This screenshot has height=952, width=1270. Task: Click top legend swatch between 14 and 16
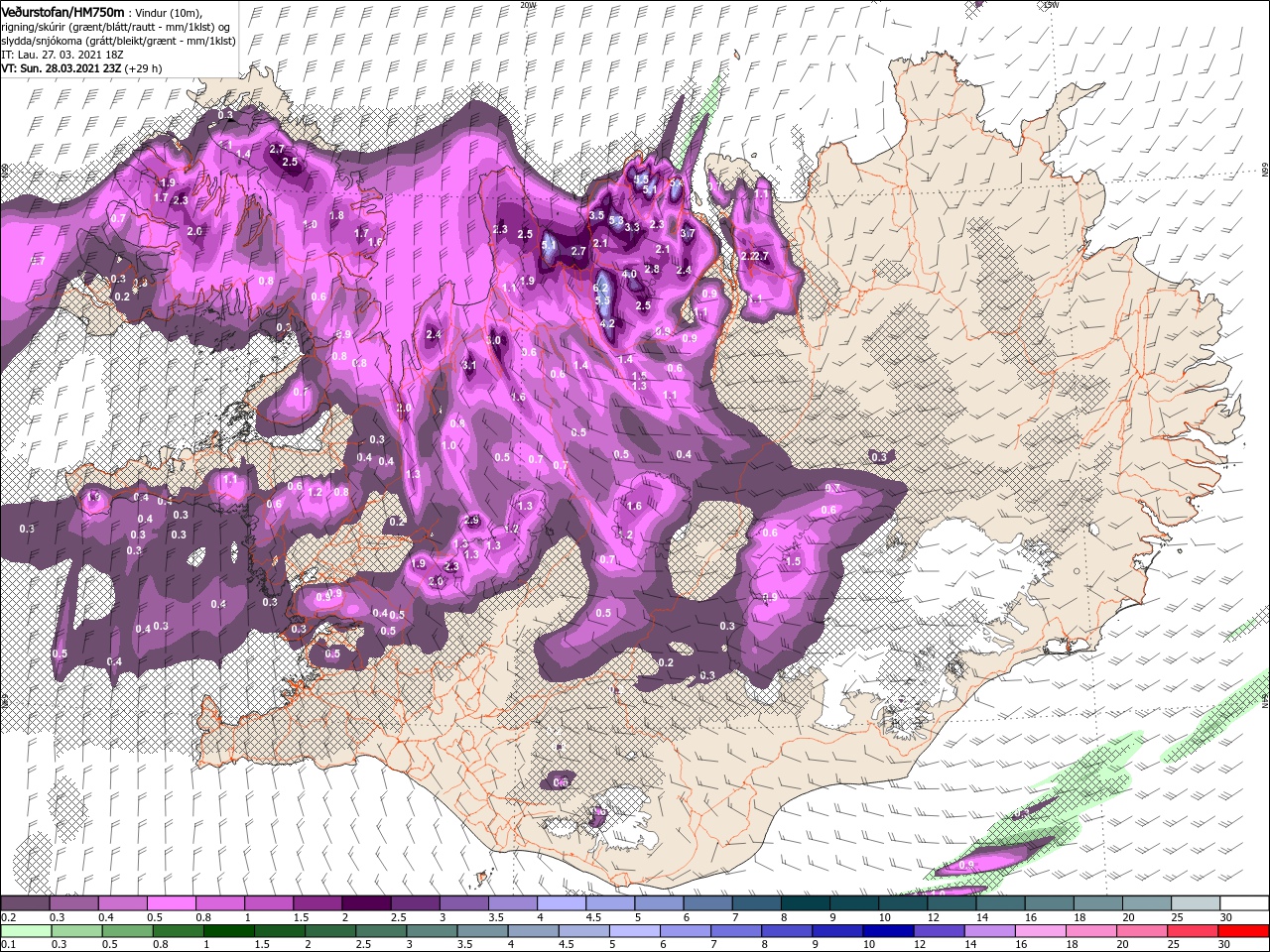tap(1000, 902)
